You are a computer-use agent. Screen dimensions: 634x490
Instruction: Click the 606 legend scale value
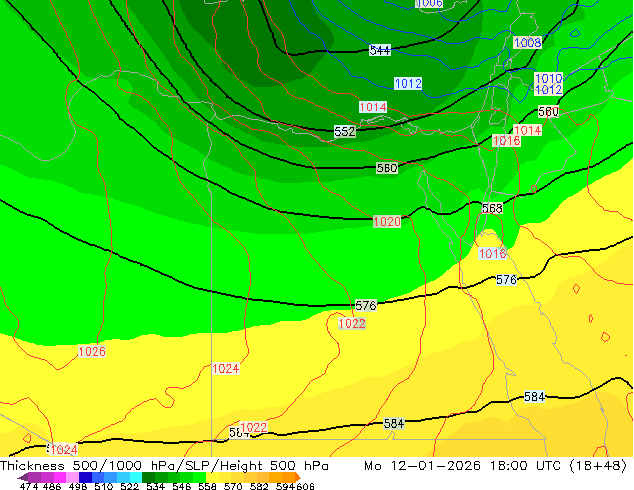coord(305,486)
